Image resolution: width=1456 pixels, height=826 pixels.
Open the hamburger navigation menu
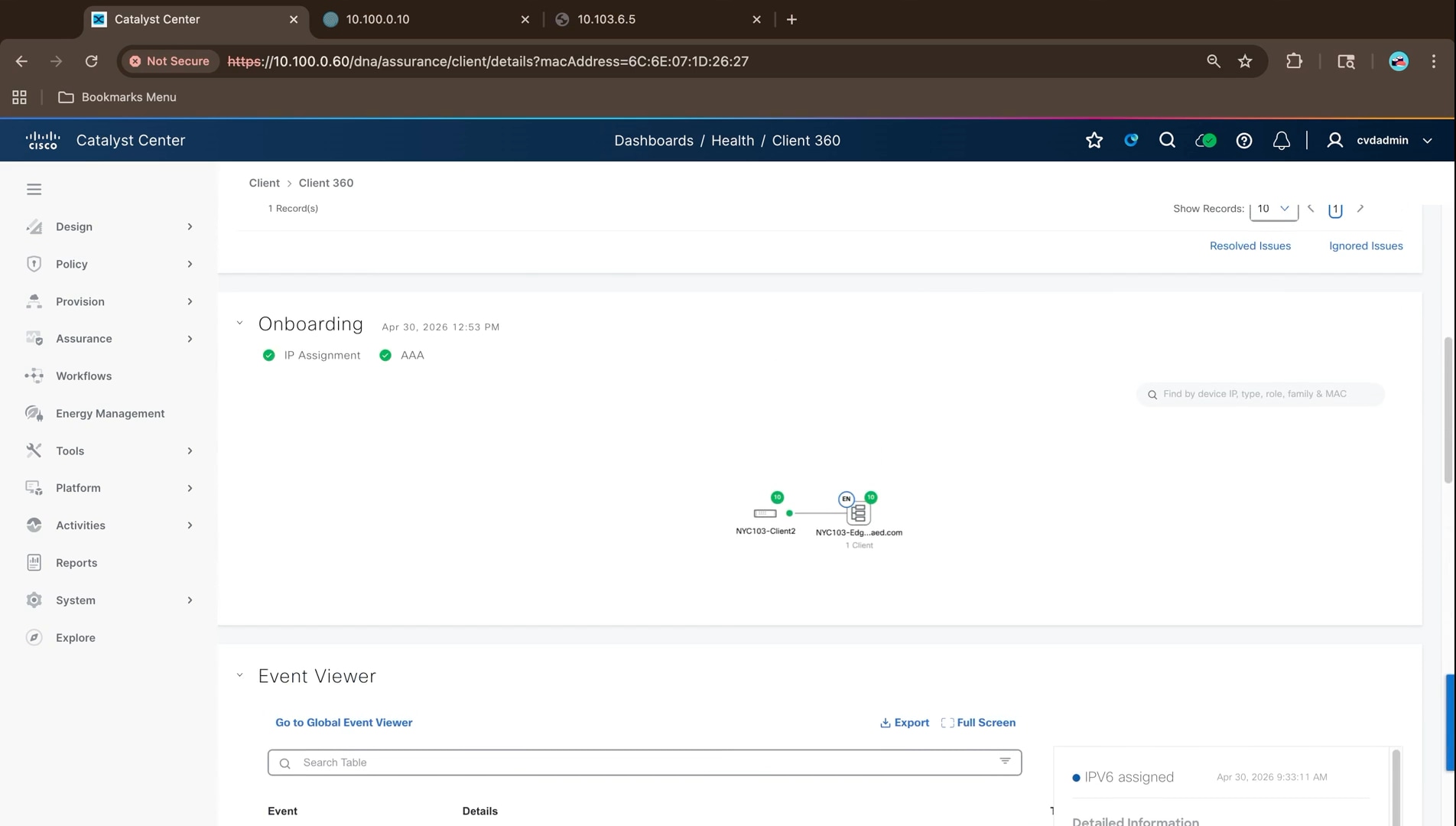coord(34,189)
